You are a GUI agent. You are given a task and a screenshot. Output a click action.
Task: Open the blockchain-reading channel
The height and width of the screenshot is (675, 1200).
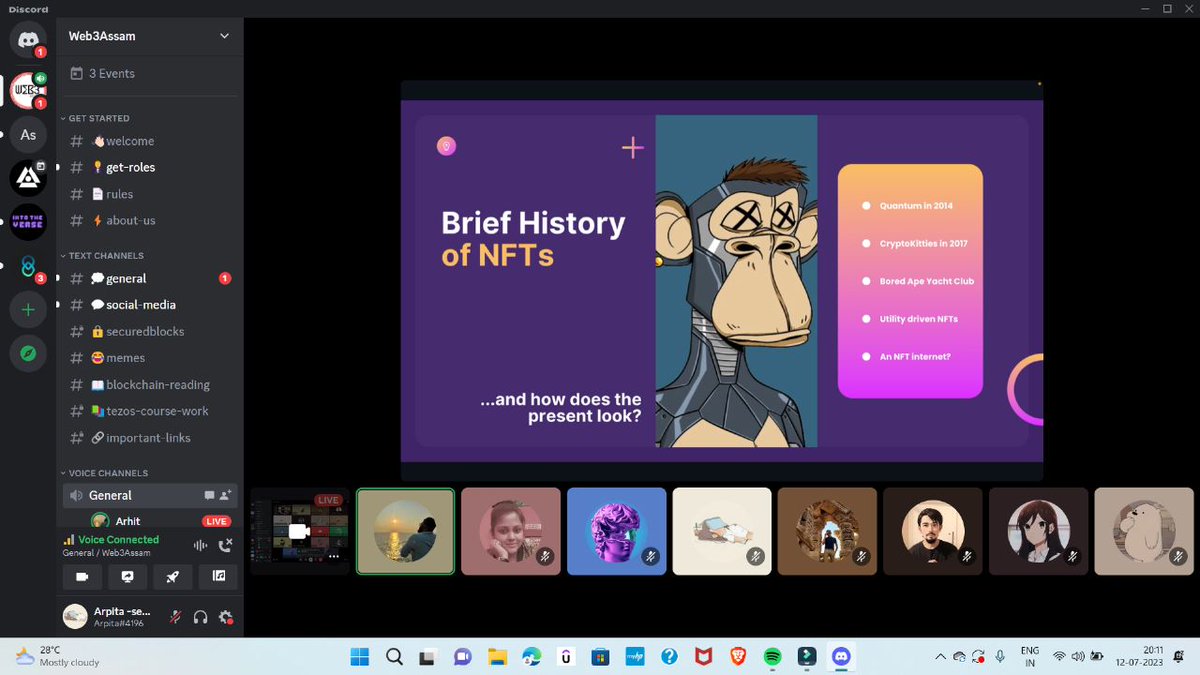tap(150, 385)
